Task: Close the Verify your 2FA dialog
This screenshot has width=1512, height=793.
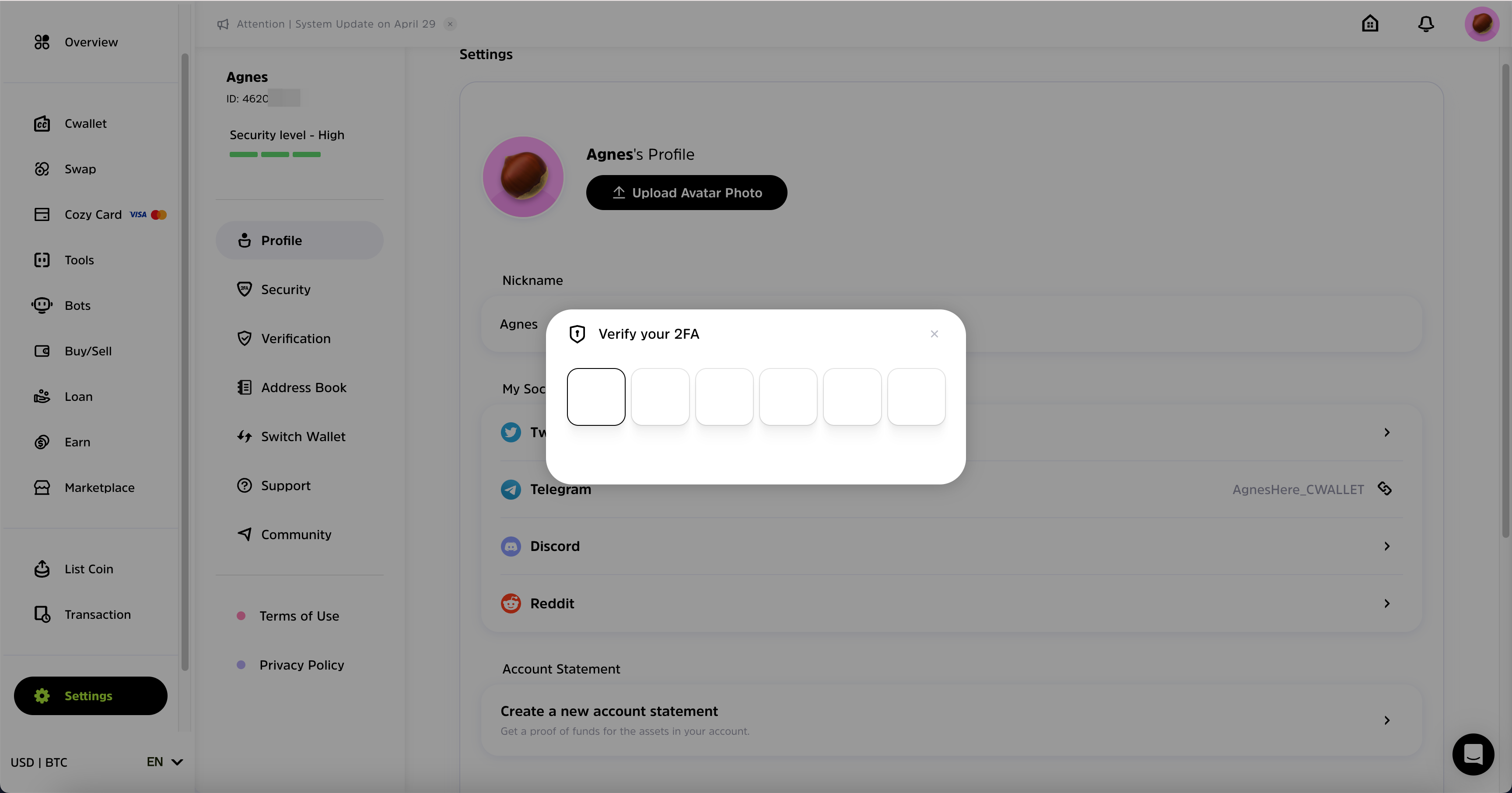Action: tap(934, 334)
